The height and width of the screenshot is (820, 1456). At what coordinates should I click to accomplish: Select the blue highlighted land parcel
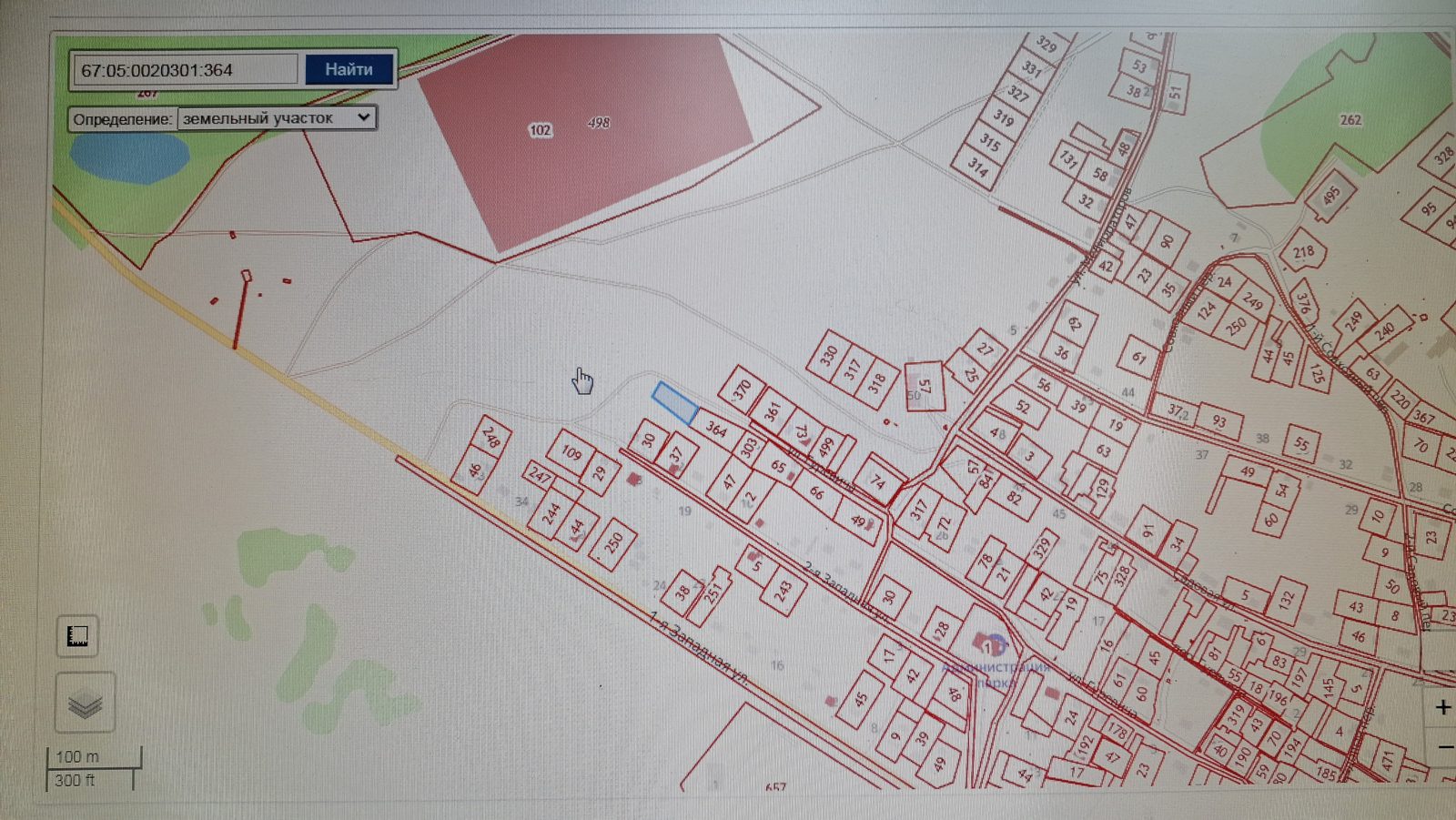pyautogui.click(x=675, y=403)
